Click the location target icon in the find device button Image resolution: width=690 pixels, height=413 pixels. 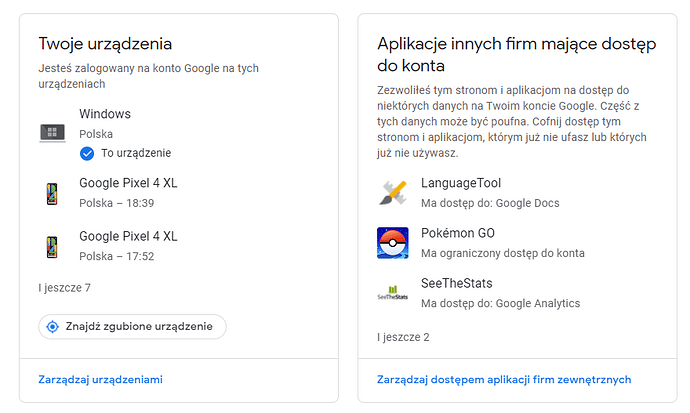click(x=54, y=327)
